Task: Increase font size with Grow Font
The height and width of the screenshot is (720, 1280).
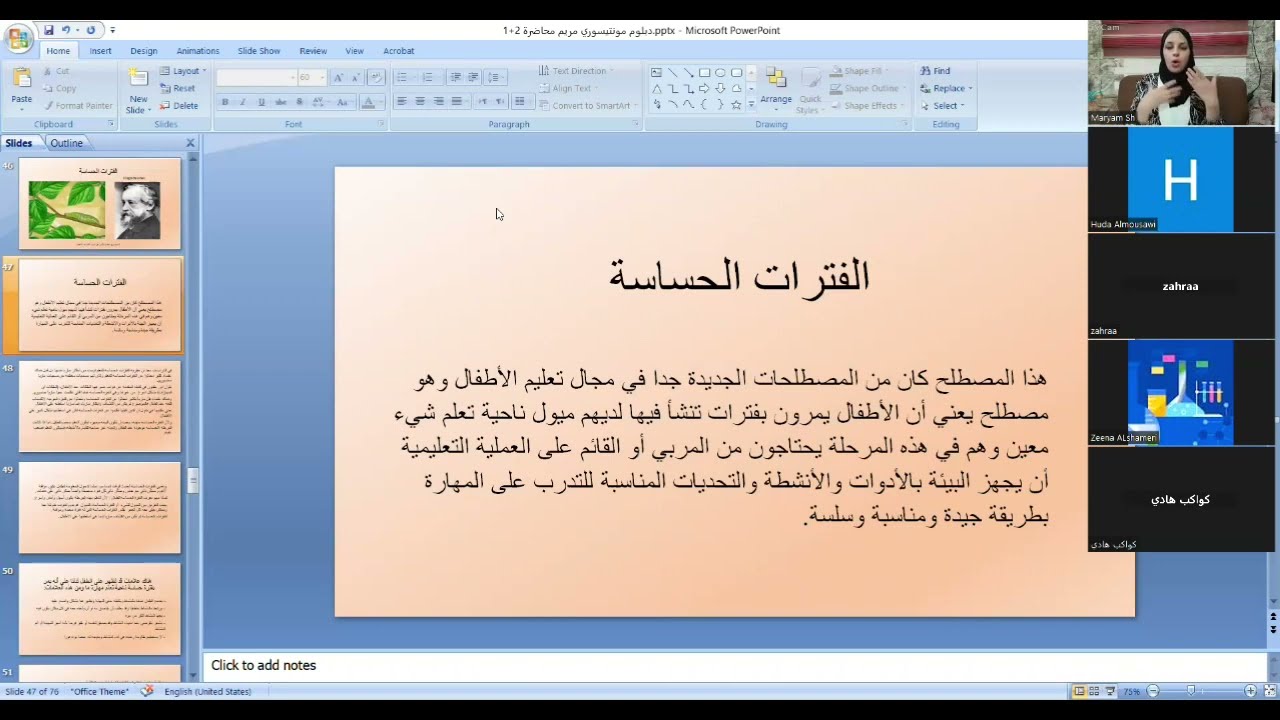Action: [x=338, y=77]
